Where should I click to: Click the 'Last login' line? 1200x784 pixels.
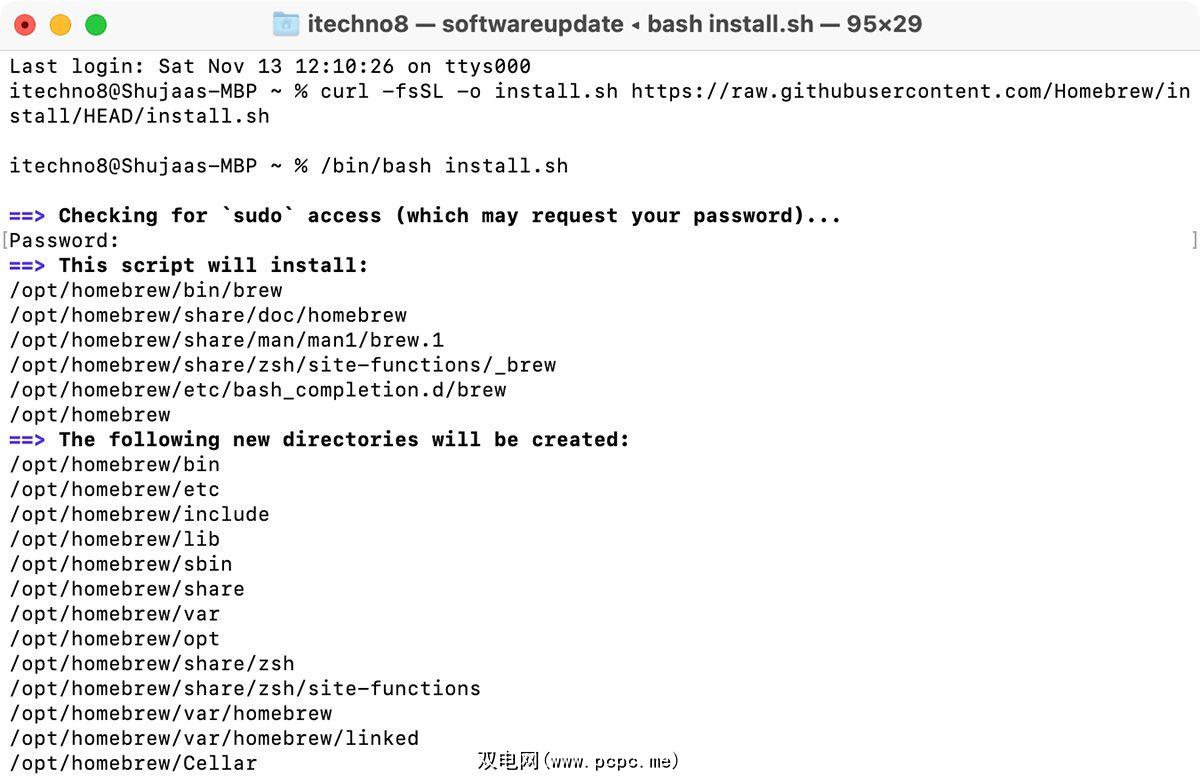[x=270, y=67]
